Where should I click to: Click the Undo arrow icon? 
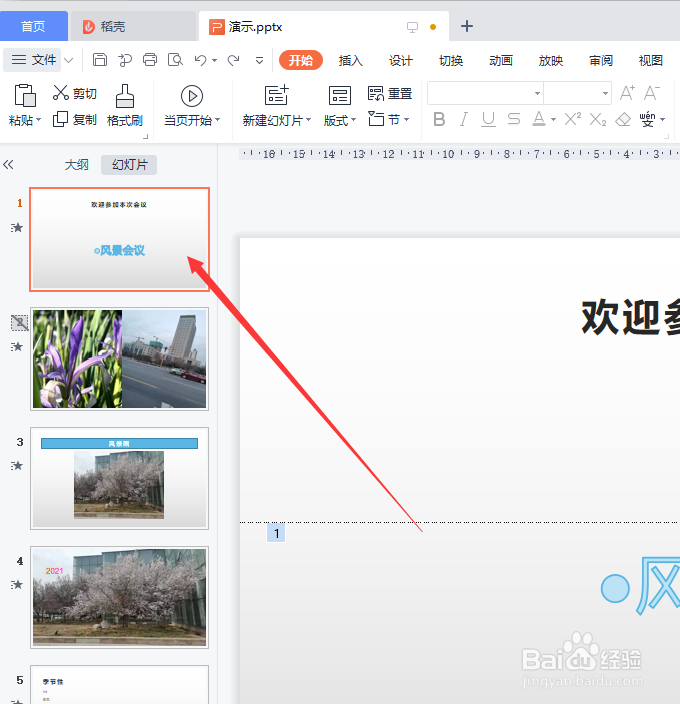(200, 60)
